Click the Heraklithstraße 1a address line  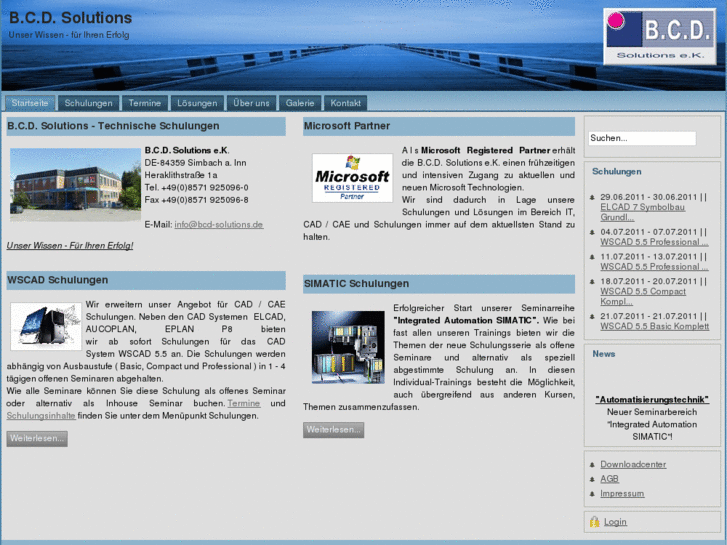point(181,175)
